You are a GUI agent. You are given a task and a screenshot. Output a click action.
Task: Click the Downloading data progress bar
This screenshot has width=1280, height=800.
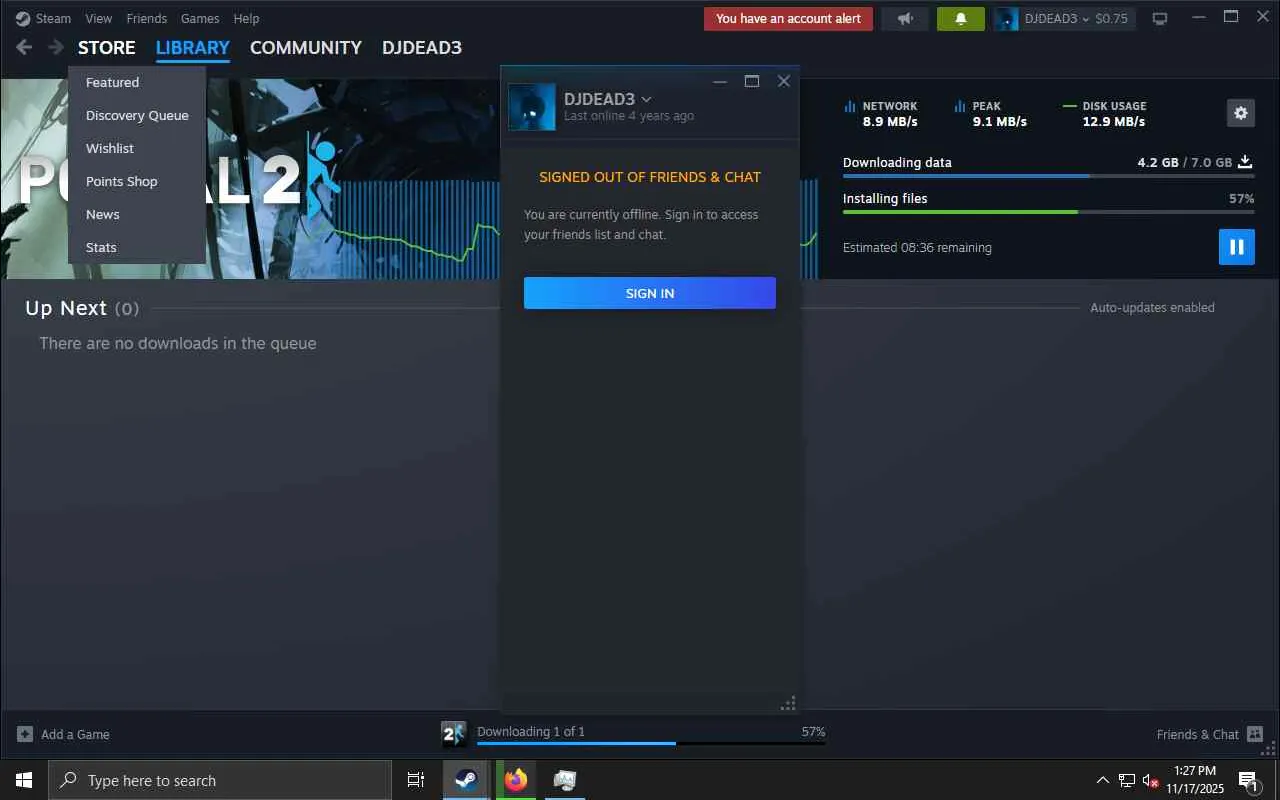1048,176
